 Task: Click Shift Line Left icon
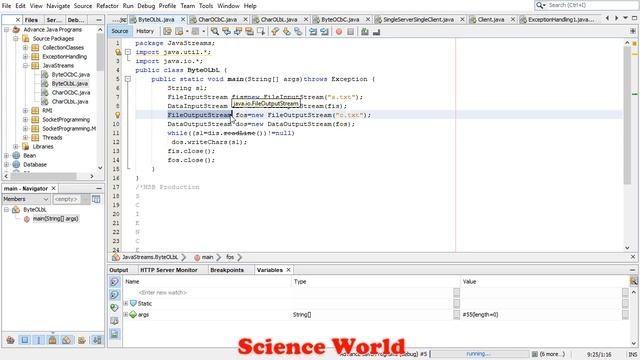coord(313,31)
